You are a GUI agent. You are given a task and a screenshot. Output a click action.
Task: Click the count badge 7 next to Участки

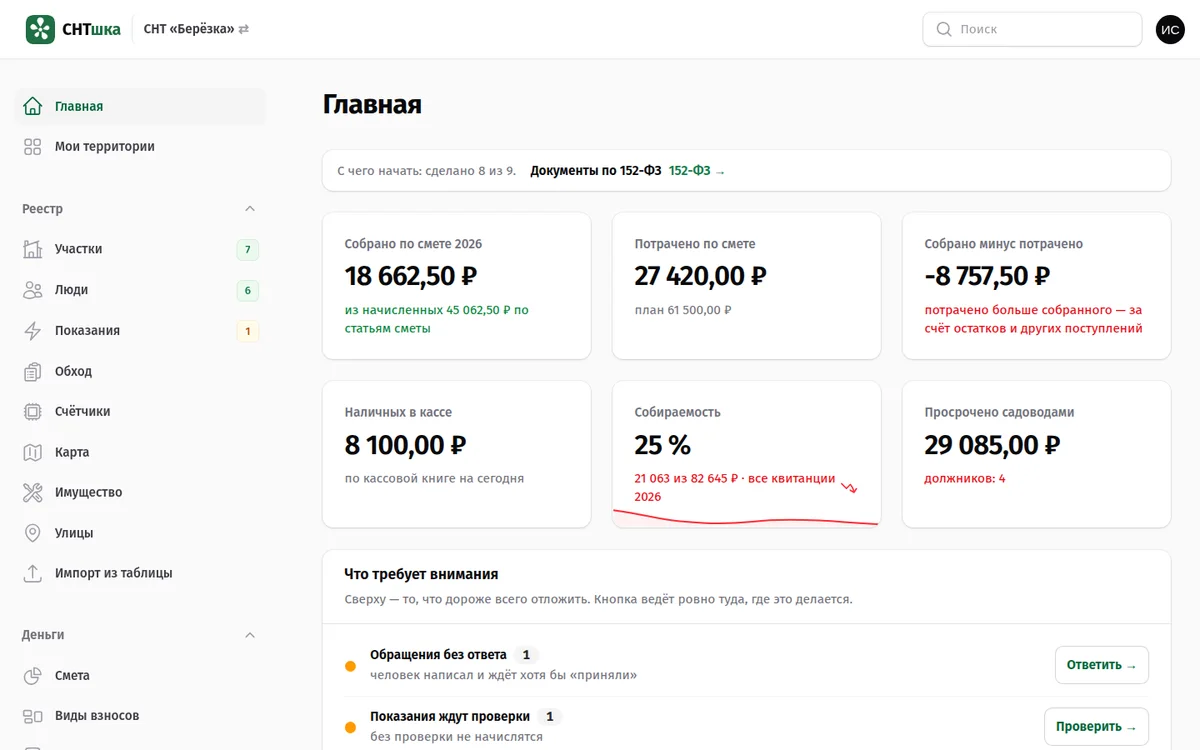click(248, 250)
